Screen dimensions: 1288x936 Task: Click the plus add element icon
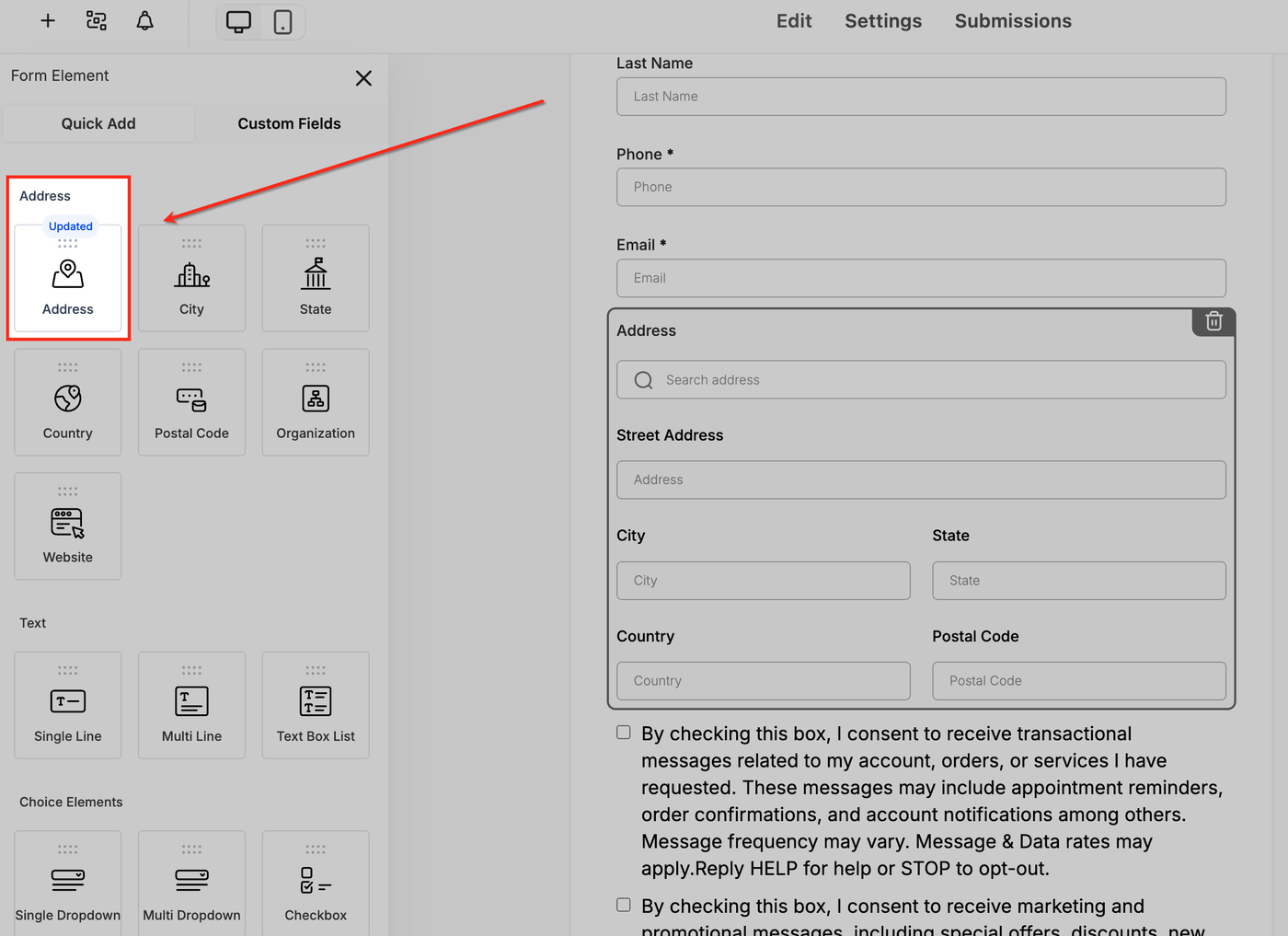pyautogui.click(x=48, y=21)
